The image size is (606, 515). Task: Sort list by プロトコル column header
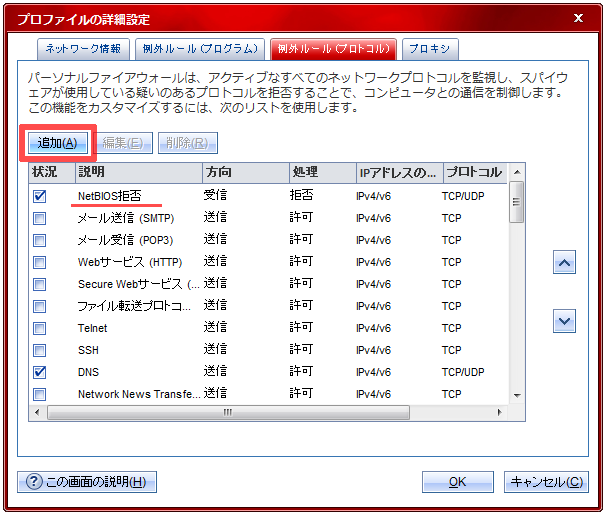[474, 172]
